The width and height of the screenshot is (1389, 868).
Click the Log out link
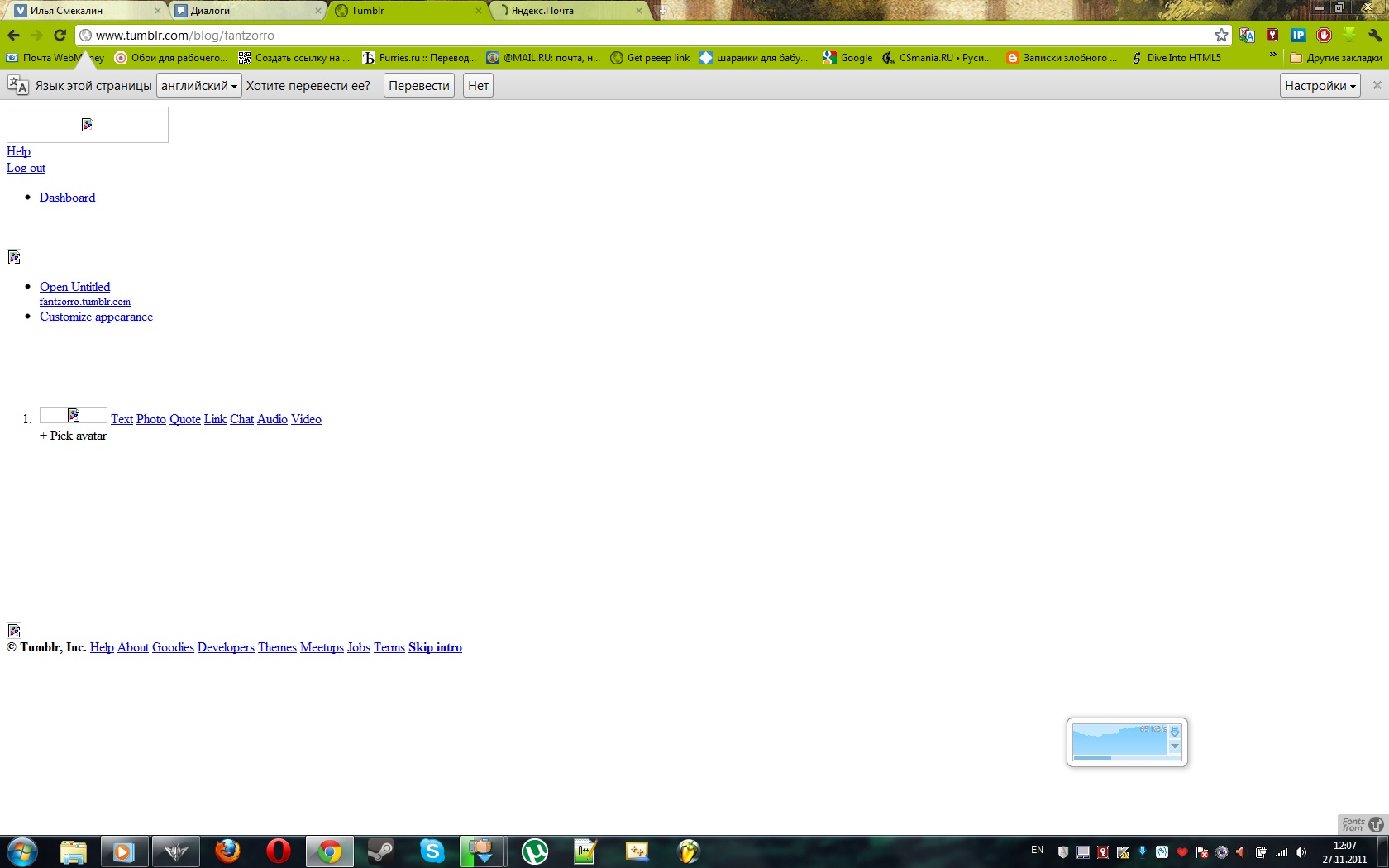26,168
